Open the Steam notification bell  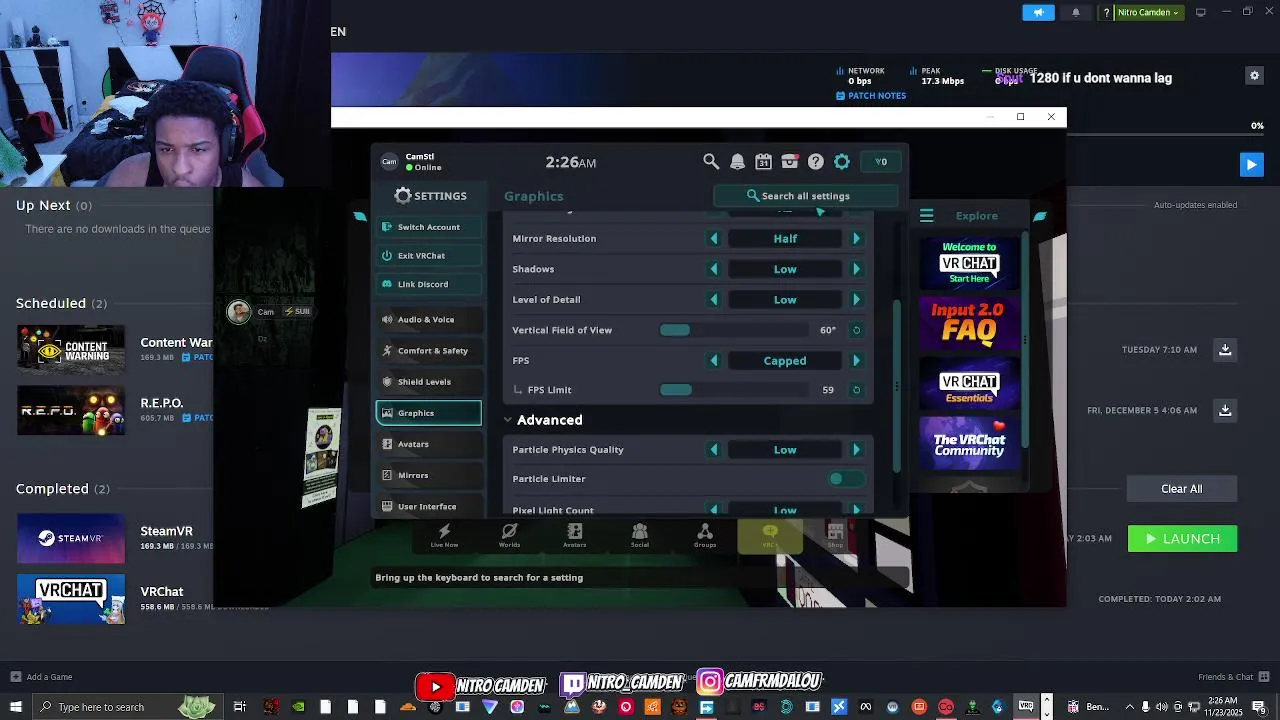click(1076, 12)
